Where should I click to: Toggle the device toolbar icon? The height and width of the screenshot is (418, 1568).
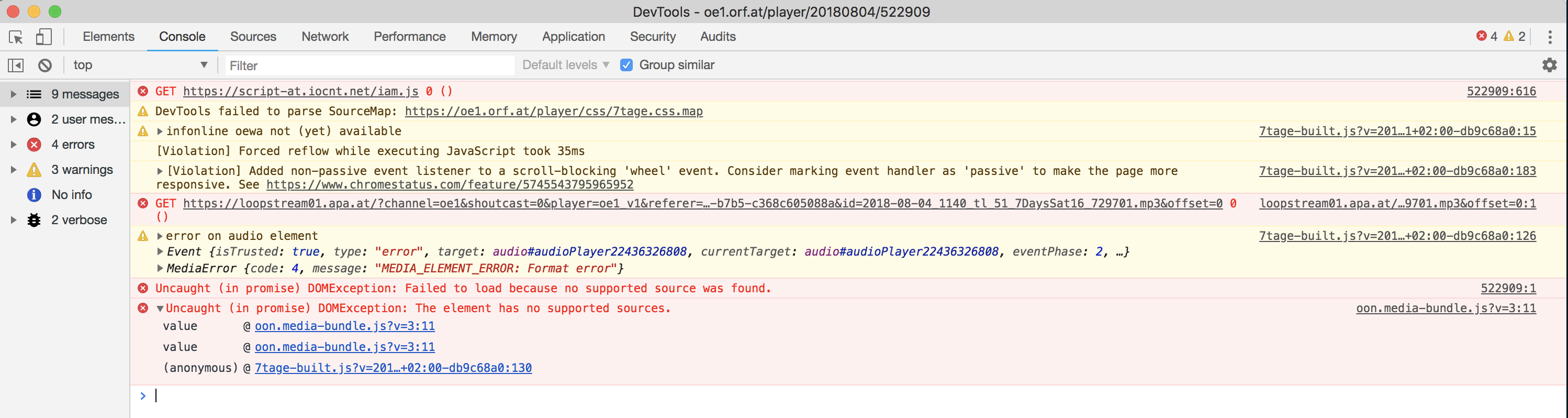(43, 37)
